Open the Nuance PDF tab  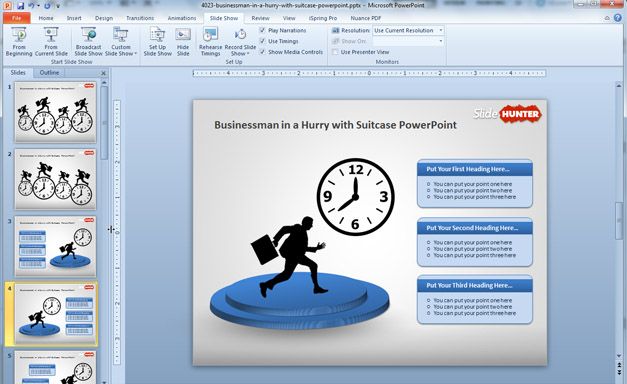[x=365, y=18]
